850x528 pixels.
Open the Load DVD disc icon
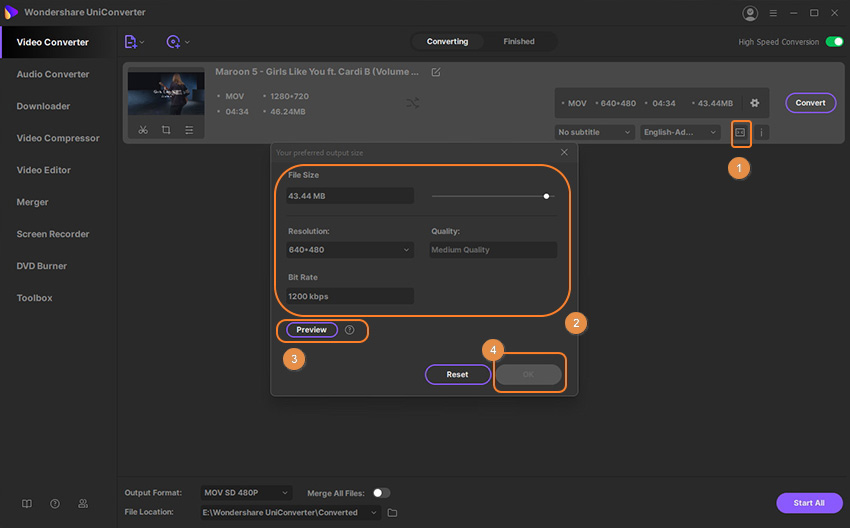tap(173, 42)
